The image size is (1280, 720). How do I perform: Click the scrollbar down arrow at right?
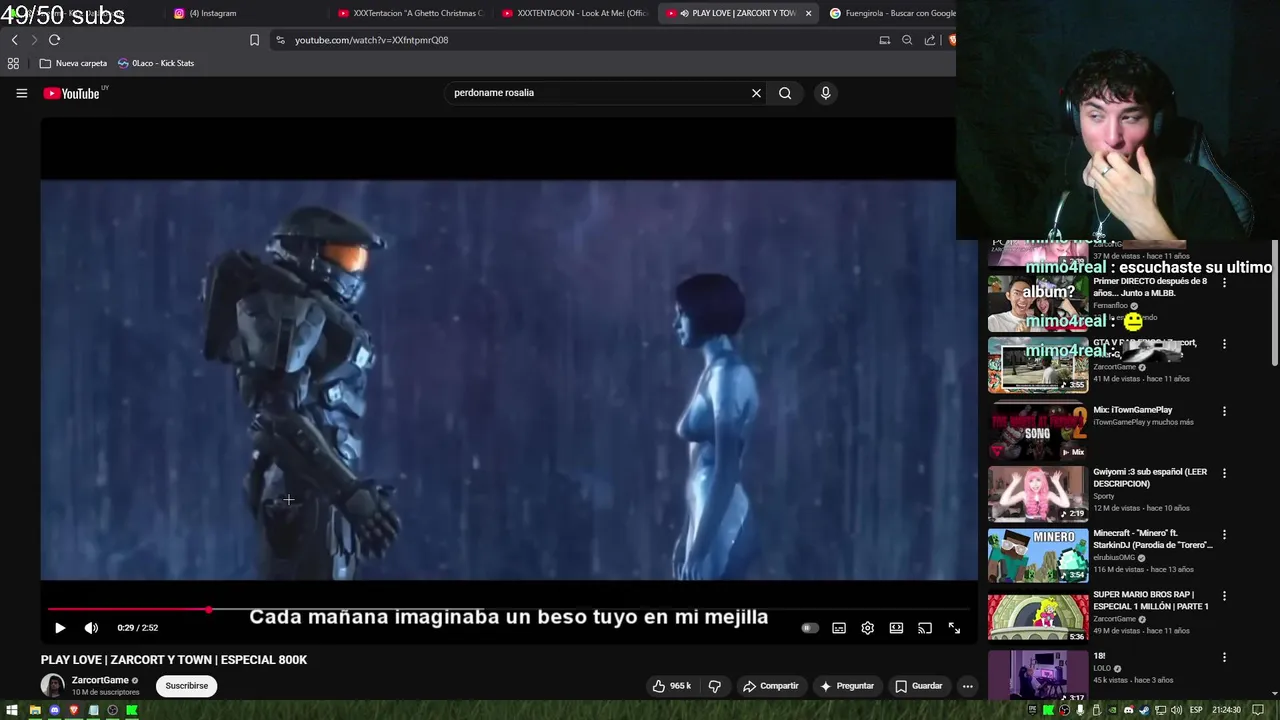click(1274, 692)
